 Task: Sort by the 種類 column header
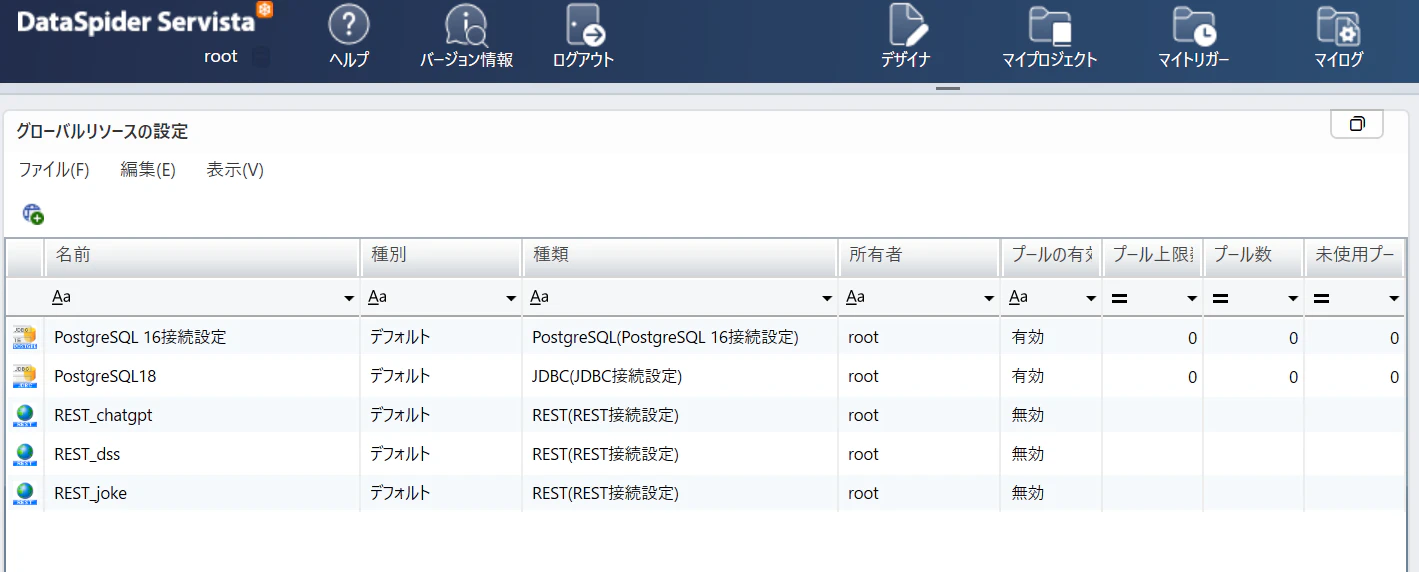680,256
